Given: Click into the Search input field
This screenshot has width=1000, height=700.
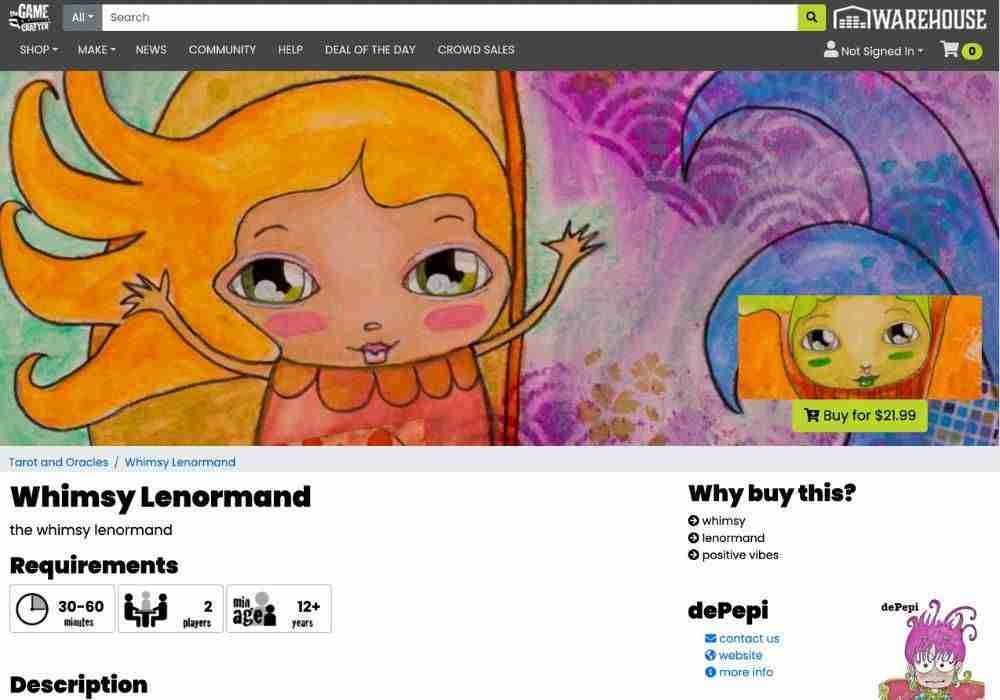Looking at the screenshot, I should [450, 17].
